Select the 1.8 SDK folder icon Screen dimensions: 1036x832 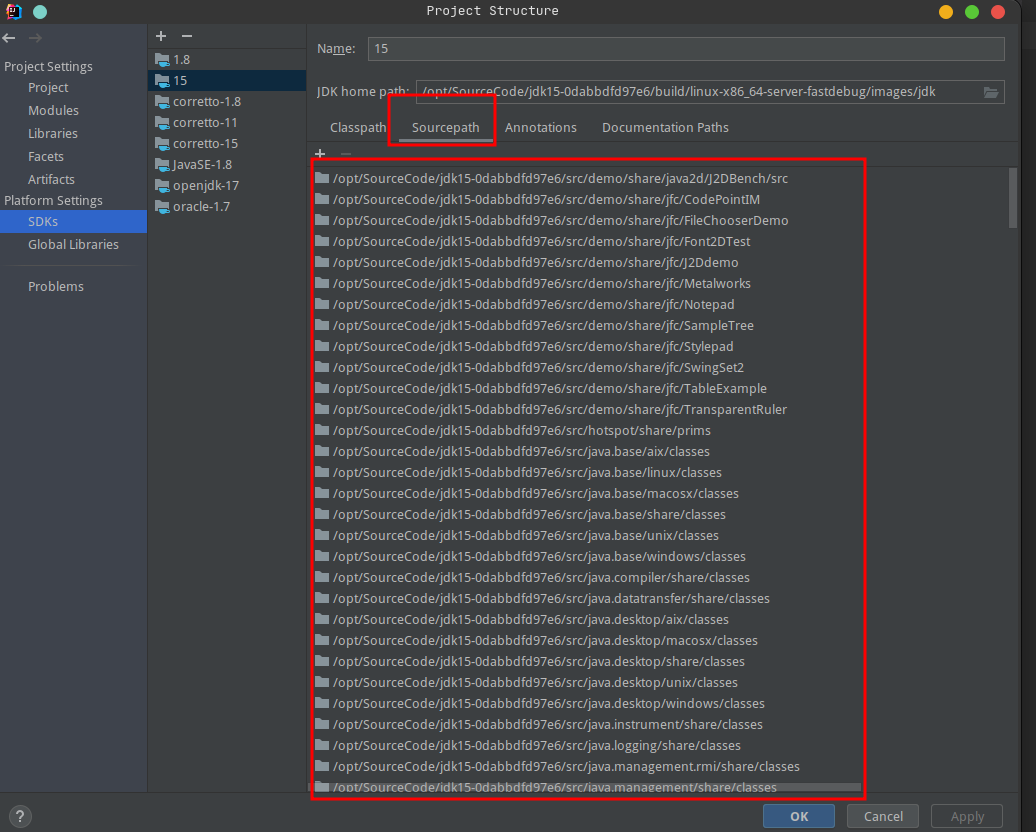coord(162,59)
